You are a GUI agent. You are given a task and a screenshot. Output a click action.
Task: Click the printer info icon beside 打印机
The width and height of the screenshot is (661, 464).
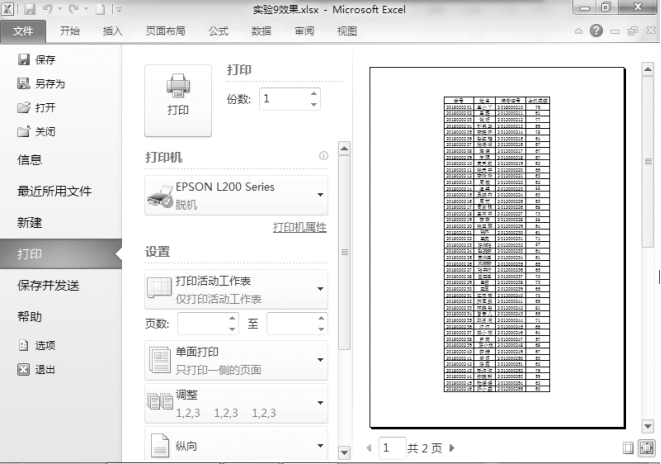[x=323, y=156]
